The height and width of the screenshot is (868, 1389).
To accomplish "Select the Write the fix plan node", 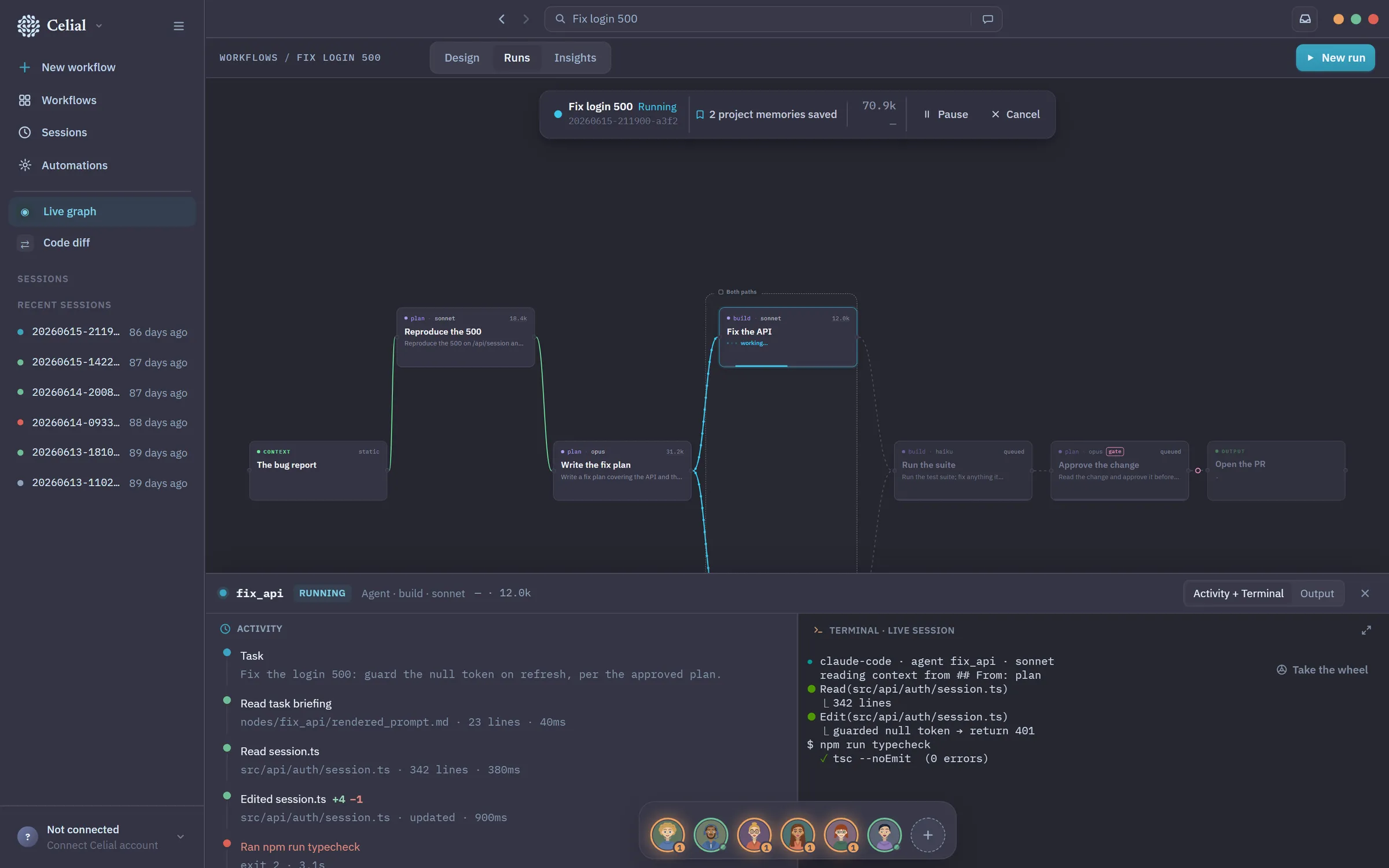I will click(622, 470).
